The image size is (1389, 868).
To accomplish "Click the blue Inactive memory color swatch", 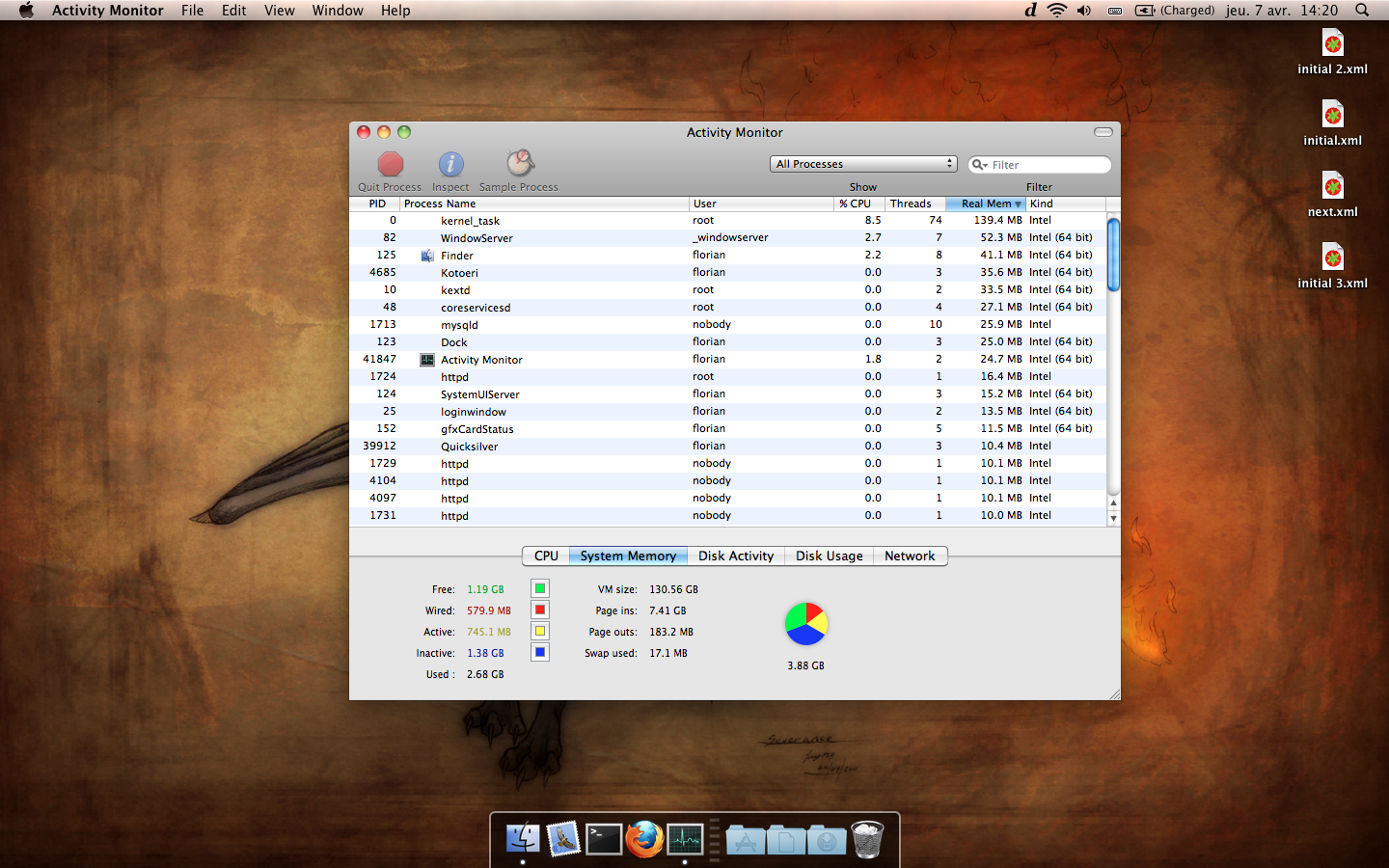I will 540,653.
